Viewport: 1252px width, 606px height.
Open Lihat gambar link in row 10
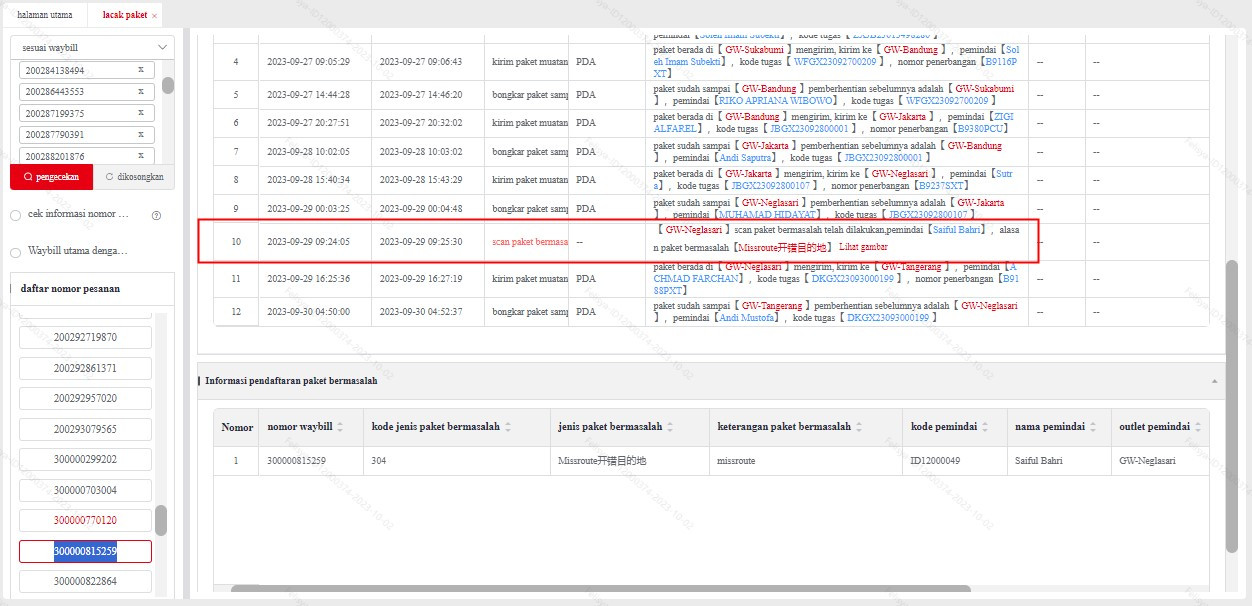point(863,246)
